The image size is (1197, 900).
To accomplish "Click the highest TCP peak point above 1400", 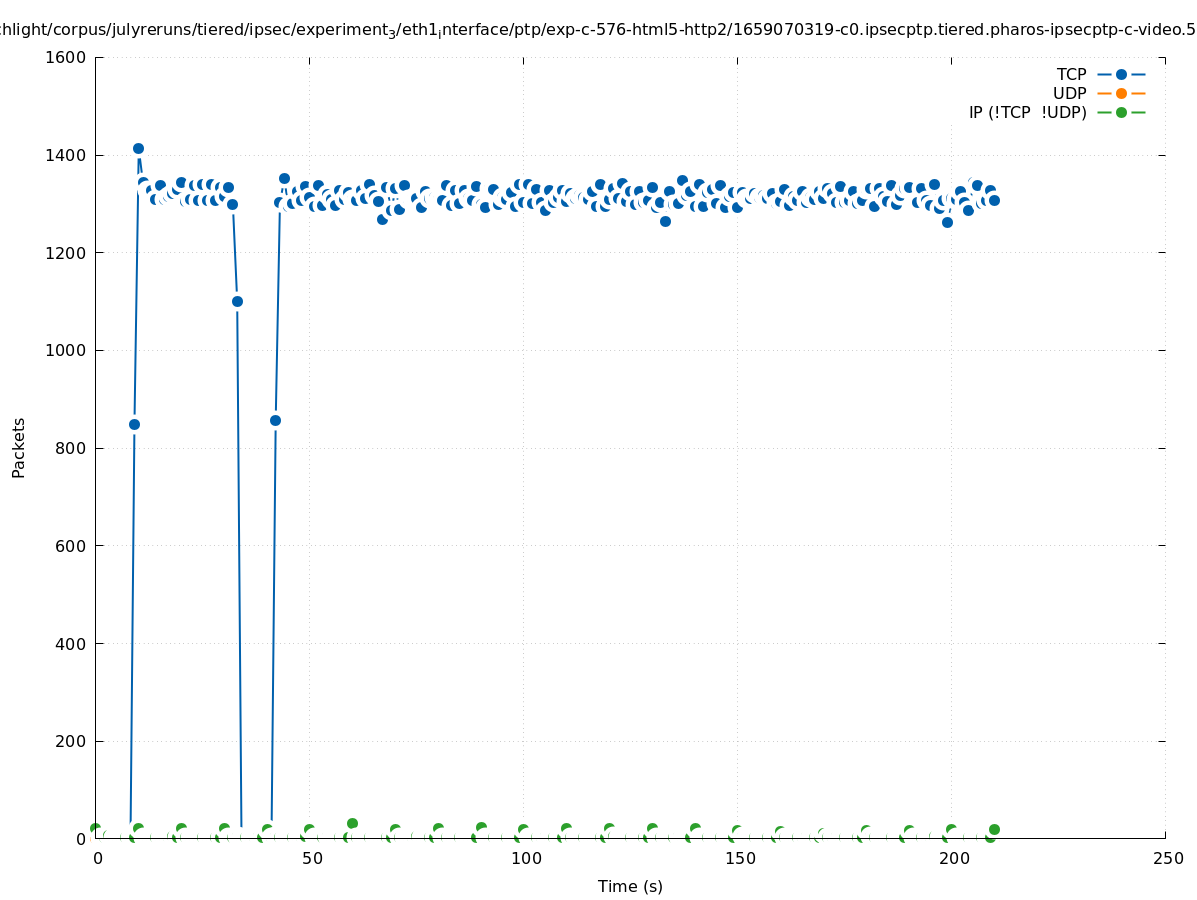I will coord(138,148).
